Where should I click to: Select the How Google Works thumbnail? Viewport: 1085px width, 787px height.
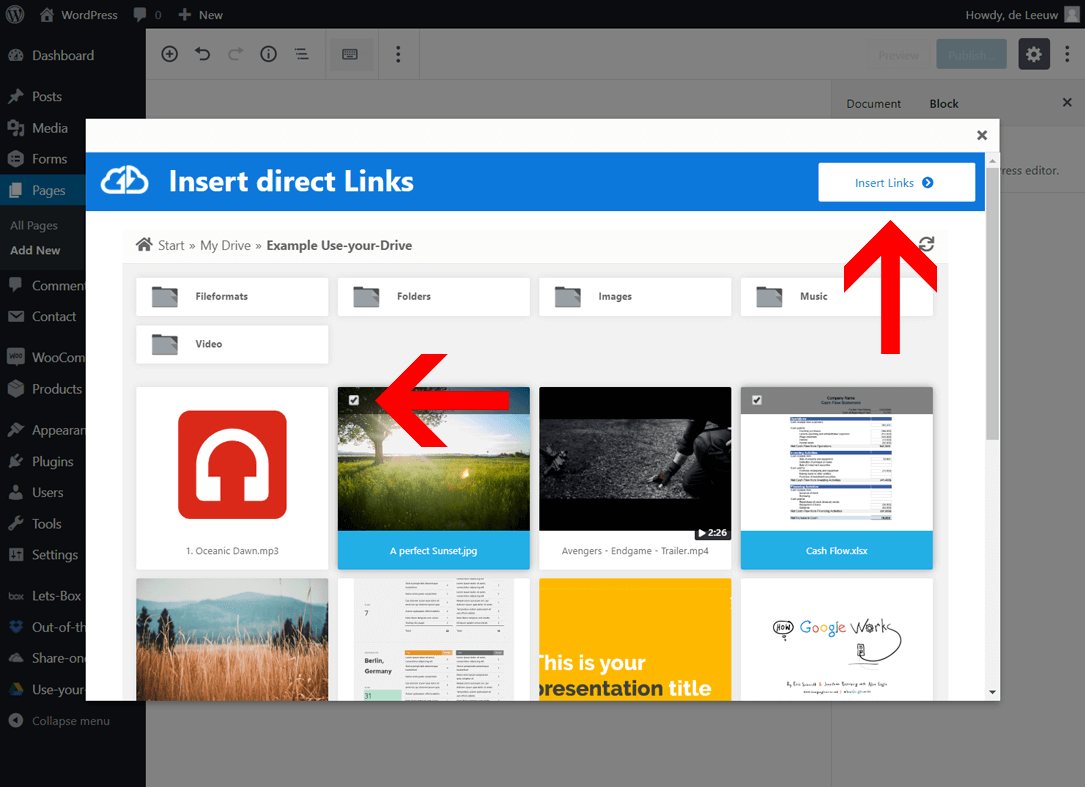[x=836, y=640]
